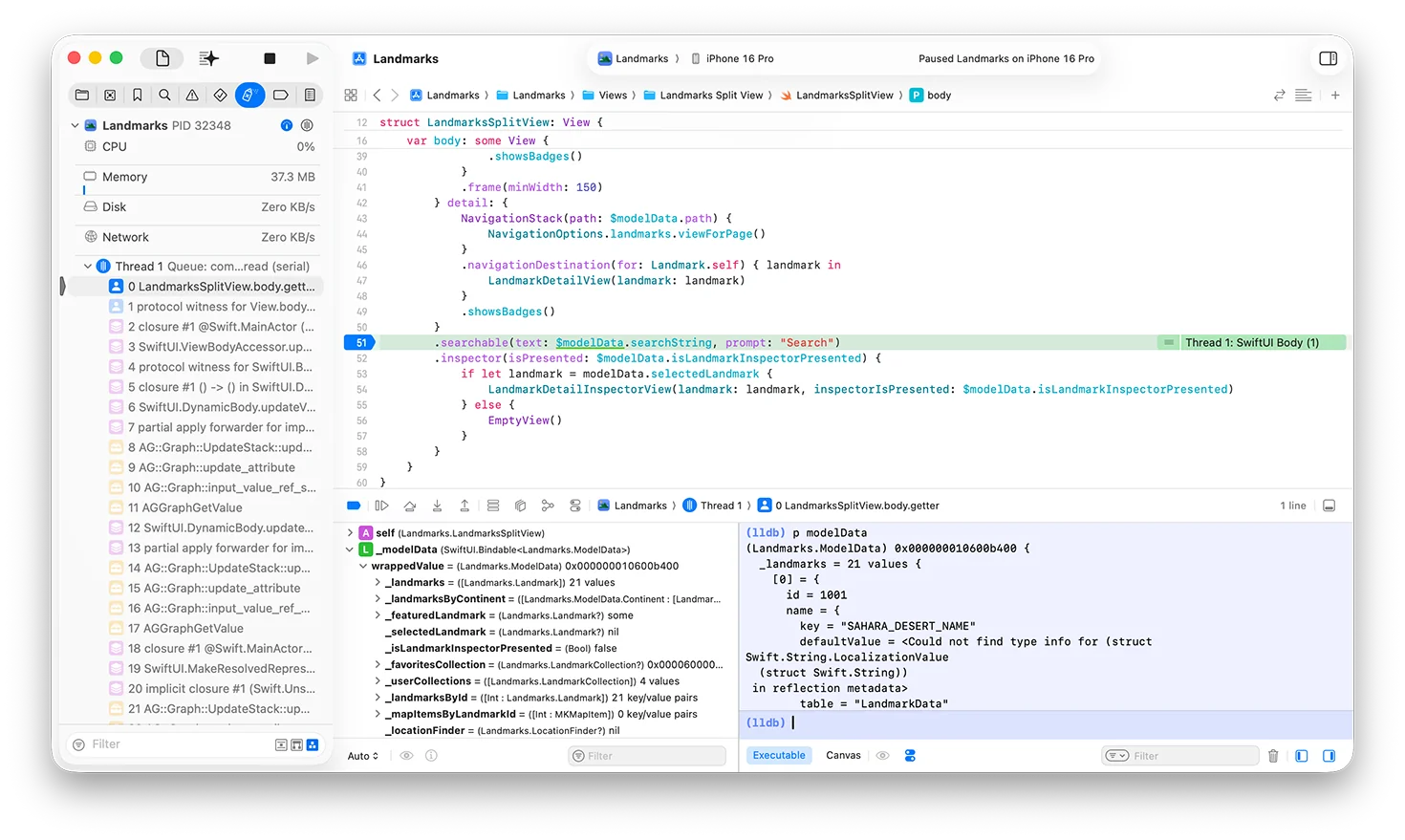1405x840 pixels.
Task: Deactivate breakpoints toggle in debug bar
Action: click(x=354, y=506)
